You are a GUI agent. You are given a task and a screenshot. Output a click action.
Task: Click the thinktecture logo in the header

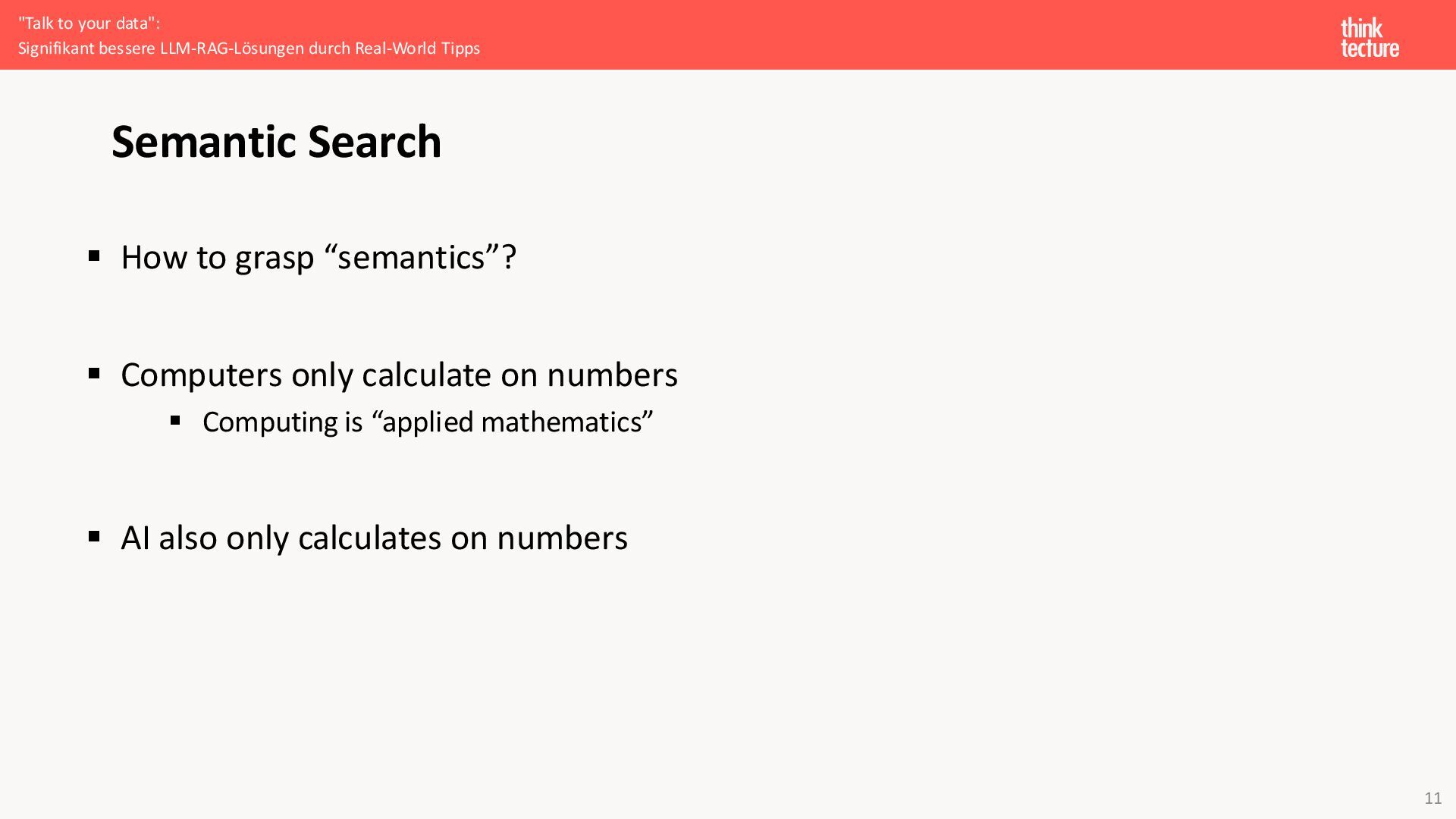coord(1370,38)
